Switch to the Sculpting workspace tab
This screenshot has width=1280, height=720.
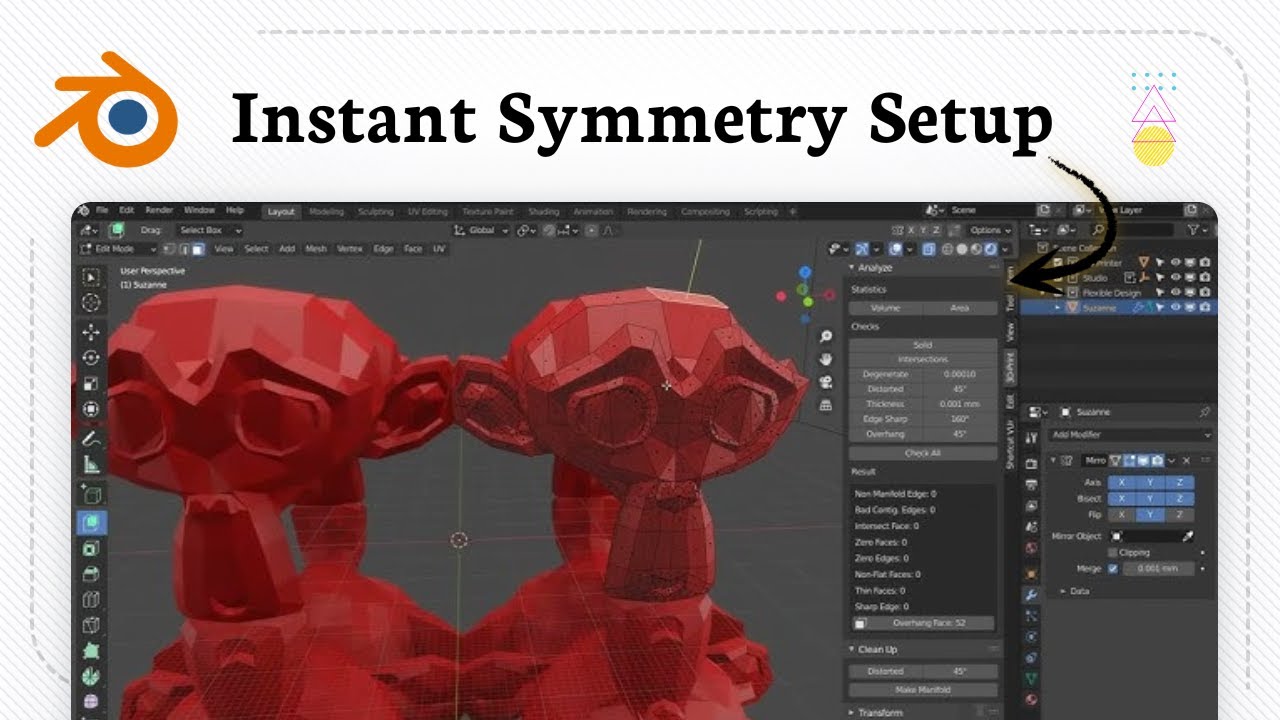tap(376, 212)
